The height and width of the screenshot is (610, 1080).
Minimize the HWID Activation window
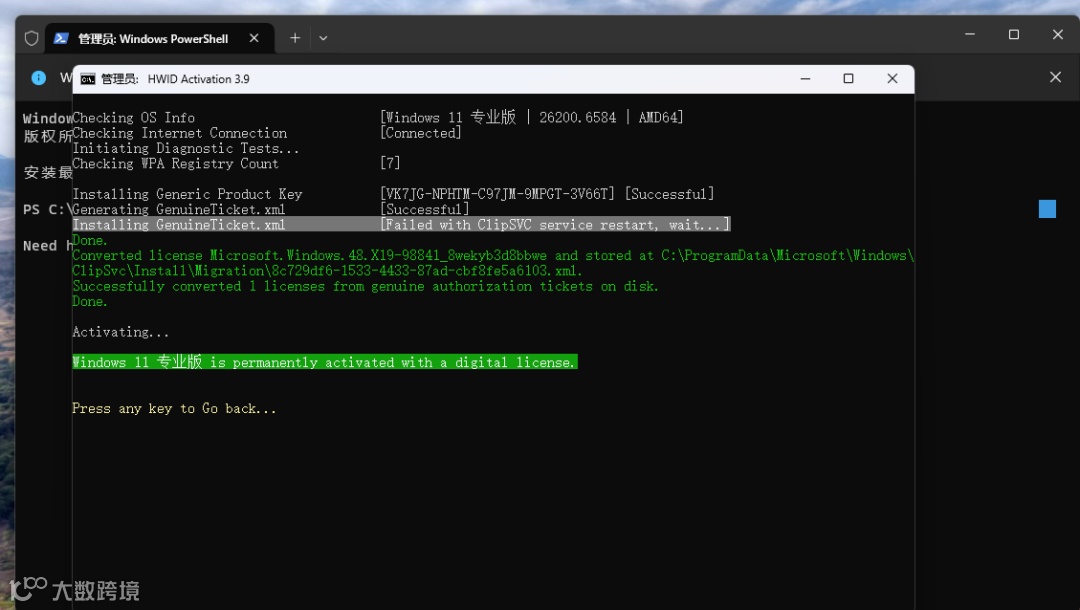click(805, 78)
